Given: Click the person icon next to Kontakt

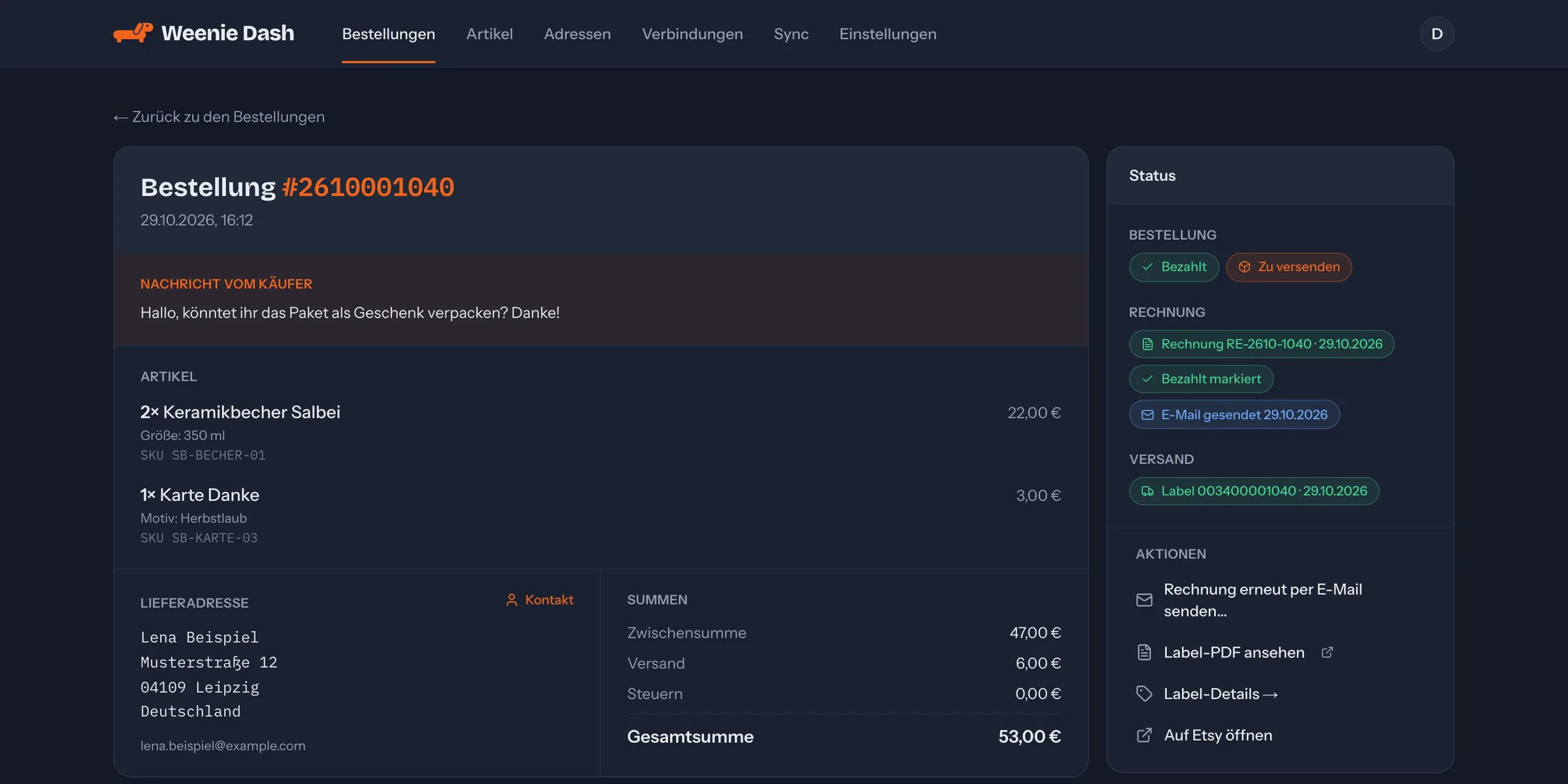Looking at the screenshot, I should (x=512, y=600).
